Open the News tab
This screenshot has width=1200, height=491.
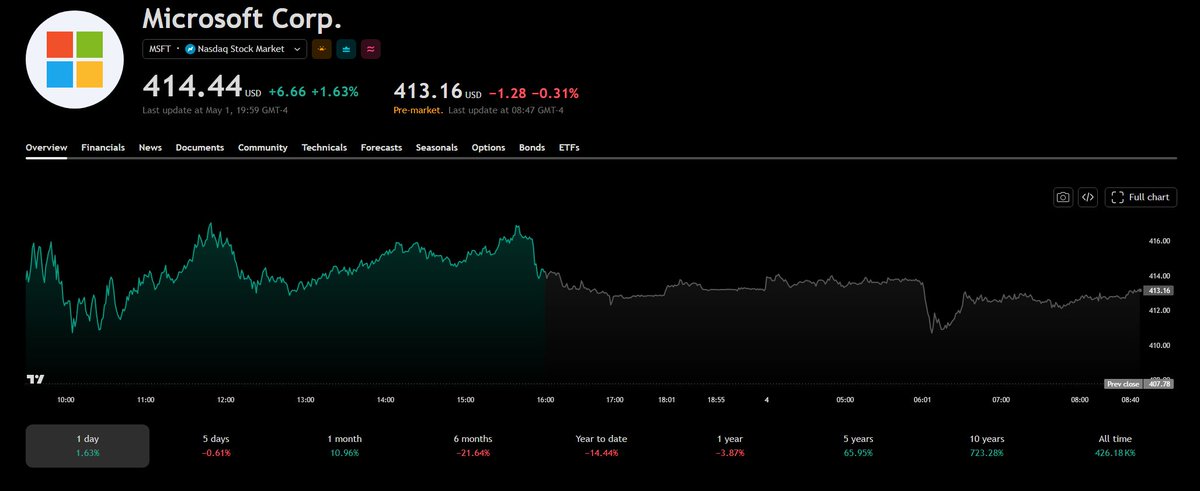150,147
